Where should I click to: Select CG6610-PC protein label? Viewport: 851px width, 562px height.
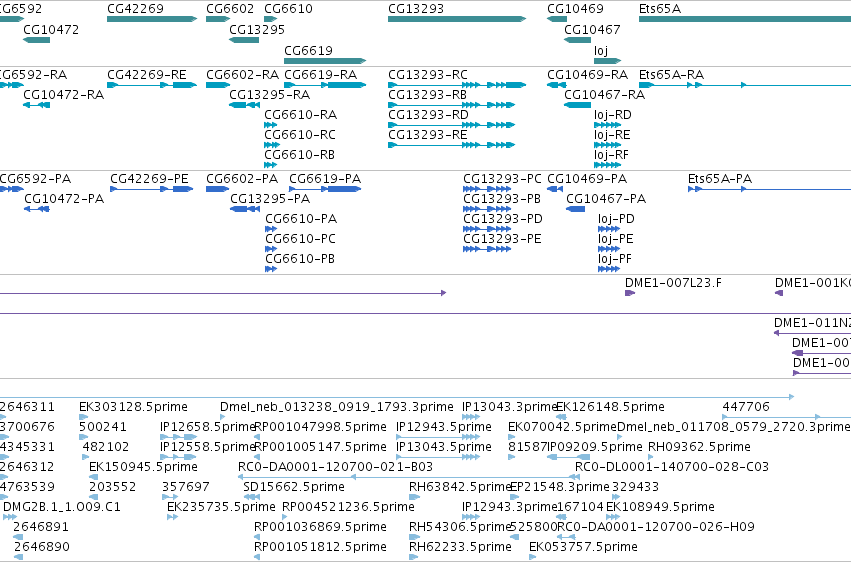(300, 239)
